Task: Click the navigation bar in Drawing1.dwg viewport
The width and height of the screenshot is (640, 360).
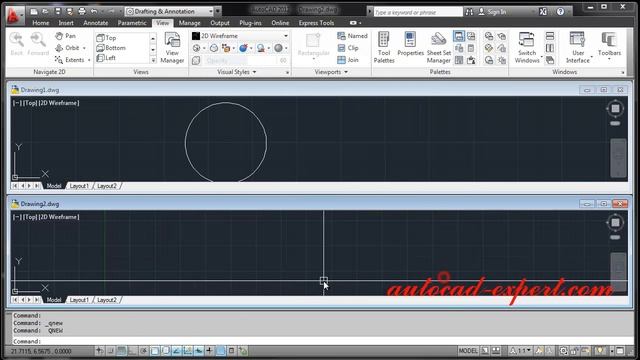Action: (618, 158)
